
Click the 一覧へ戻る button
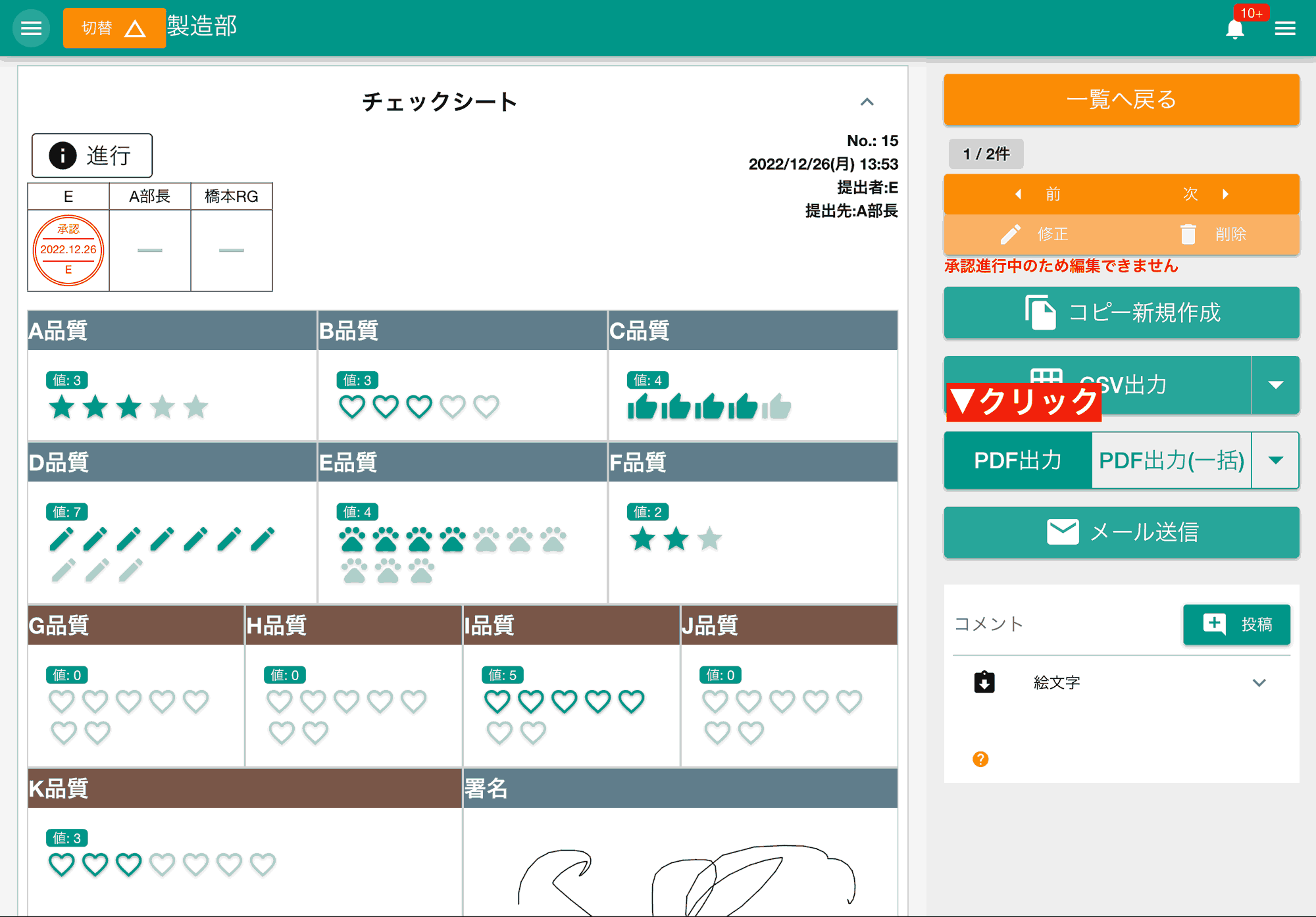tap(1121, 99)
